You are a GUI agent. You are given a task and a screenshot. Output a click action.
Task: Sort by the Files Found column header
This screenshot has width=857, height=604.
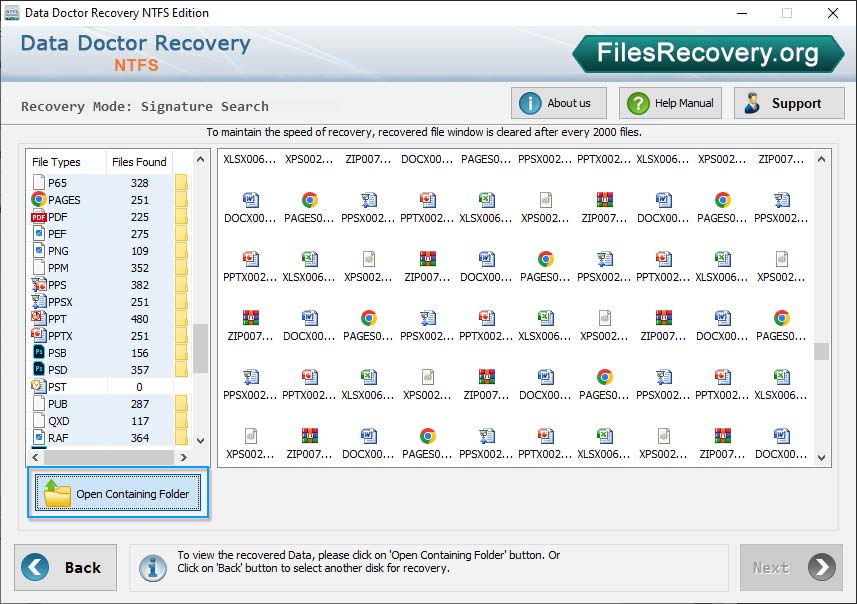[x=139, y=162]
